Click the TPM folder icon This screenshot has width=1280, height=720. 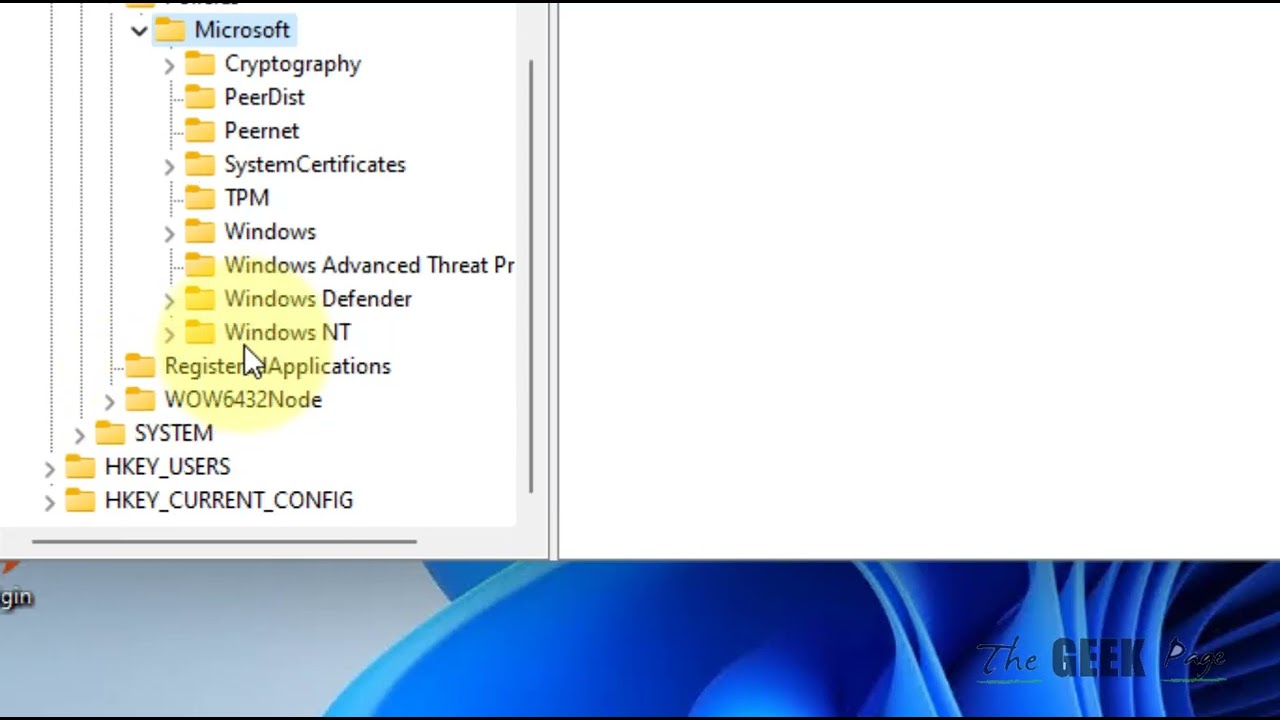[200, 198]
